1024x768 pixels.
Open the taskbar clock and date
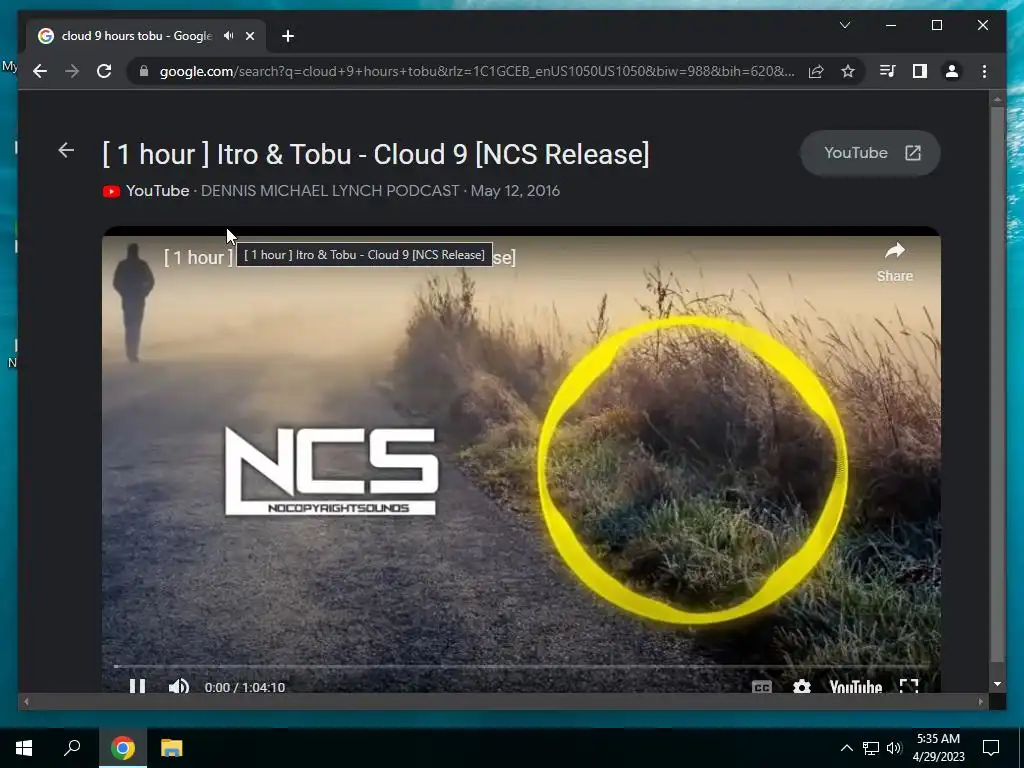938,748
